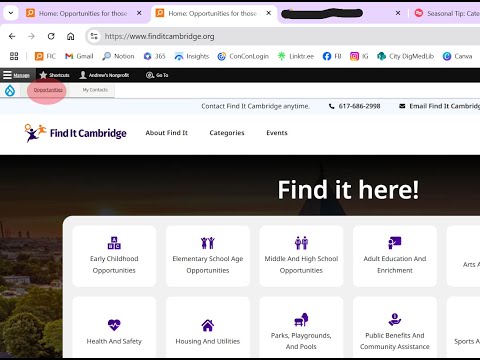Close the first Home: Opportunities tab
Viewport: 480px width, 360px height.
point(139,13)
